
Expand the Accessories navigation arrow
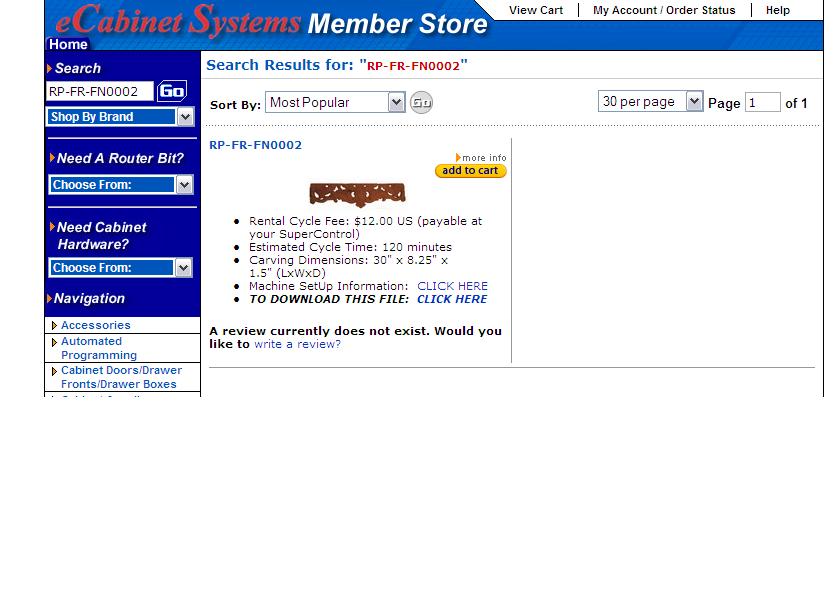point(54,325)
